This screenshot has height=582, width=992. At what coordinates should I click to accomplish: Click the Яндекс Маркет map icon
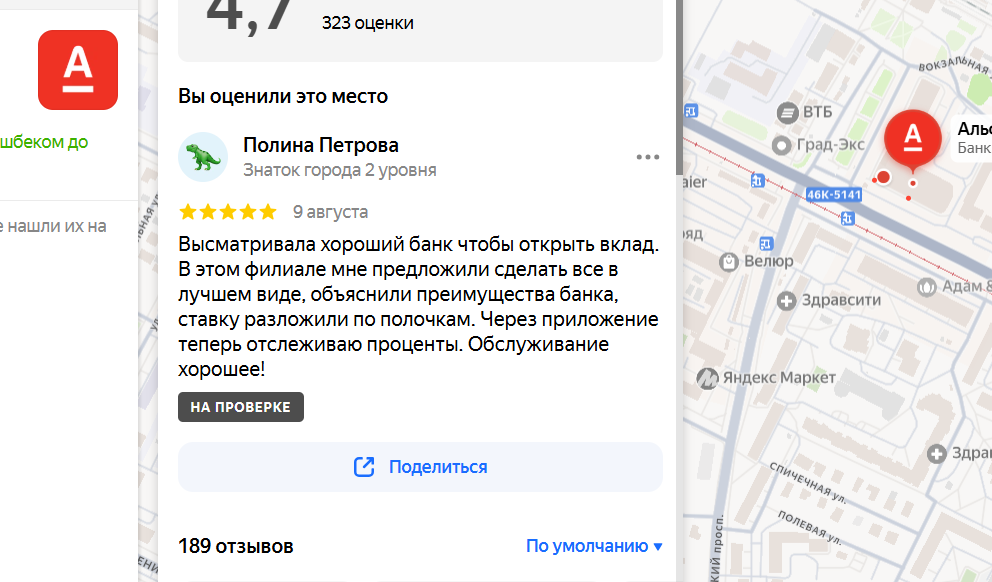pos(707,378)
